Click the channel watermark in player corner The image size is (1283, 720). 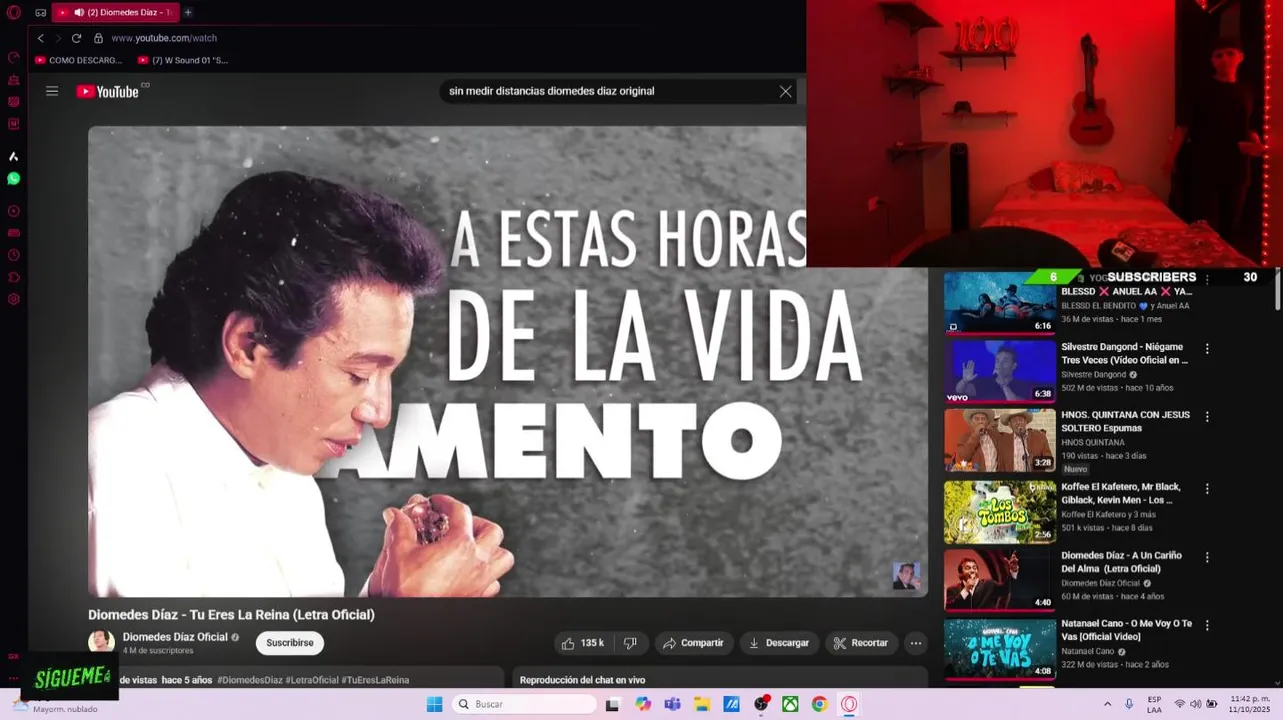coord(906,576)
